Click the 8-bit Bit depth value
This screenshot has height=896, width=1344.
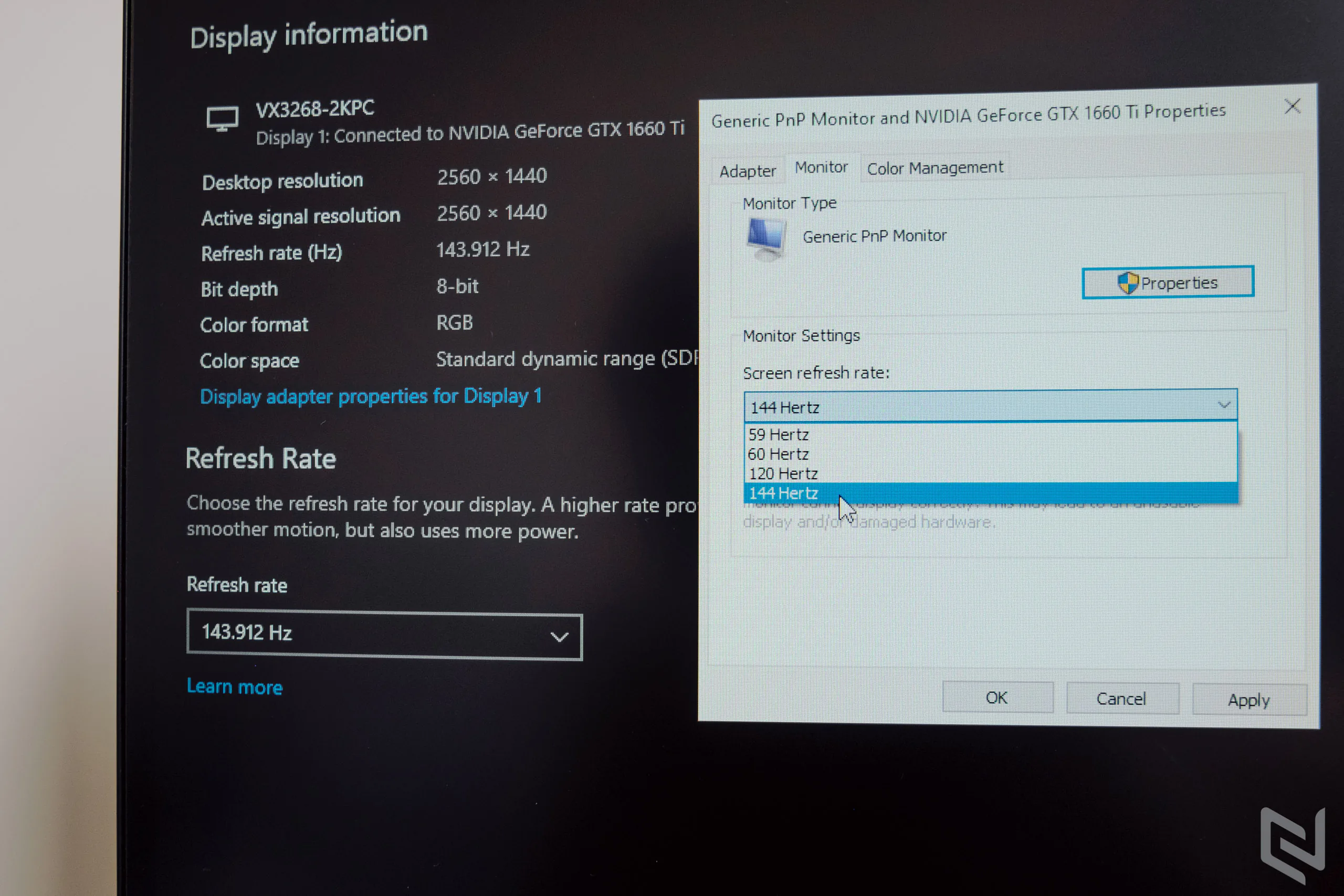458,286
